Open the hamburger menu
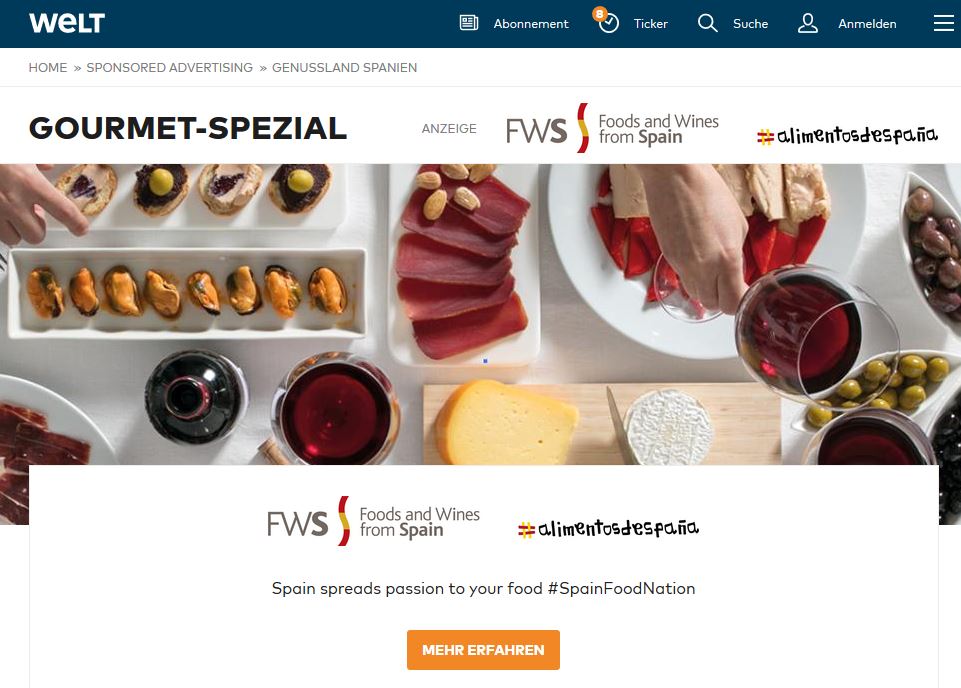Viewport: 961px width, 688px height. click(944, 23)
